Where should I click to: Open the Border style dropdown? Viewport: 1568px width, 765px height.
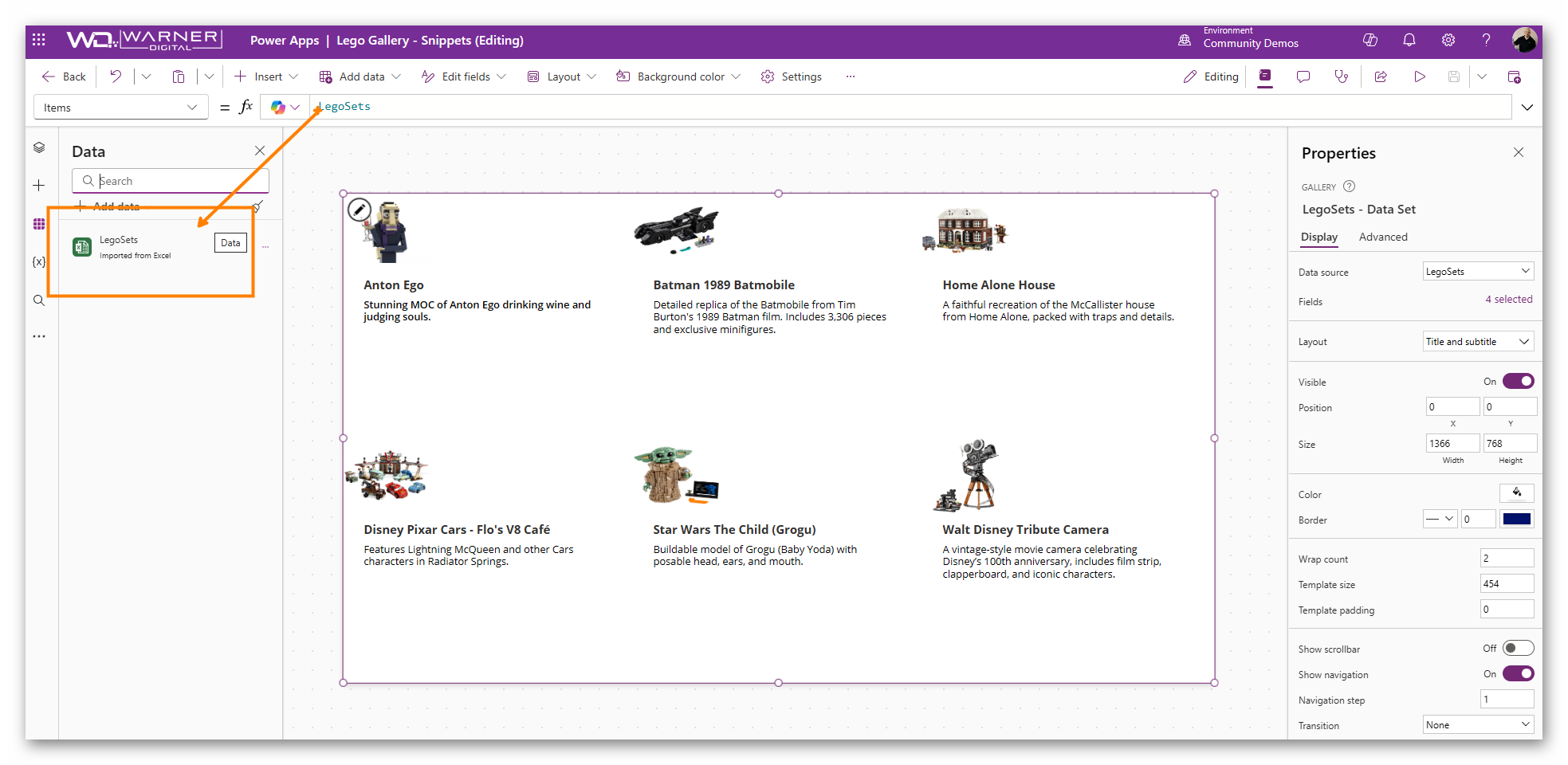1440,519
